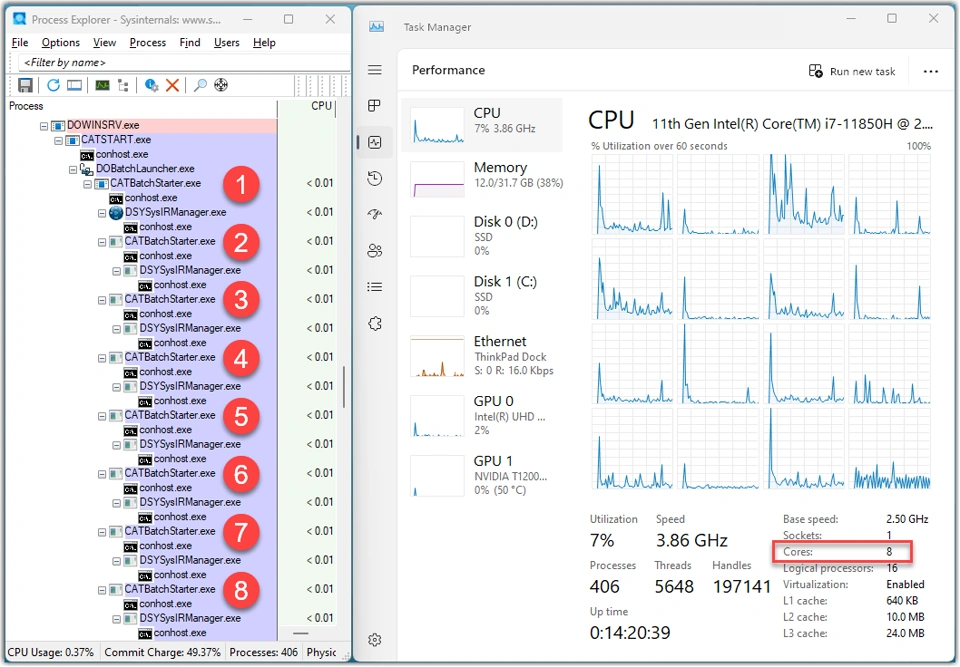Select the Memory performance card
The height and width of the screenshot is (667, 960).
click(x=482, y=178)
